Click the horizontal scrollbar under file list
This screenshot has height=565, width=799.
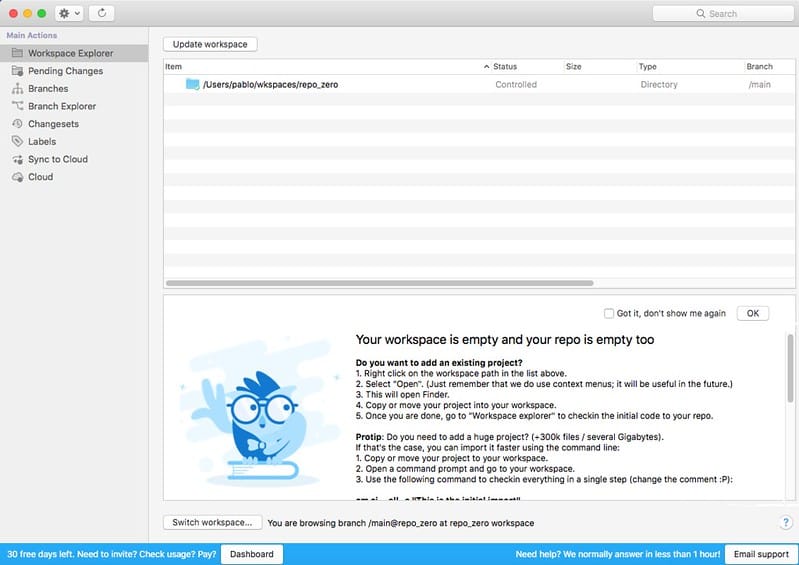coord(380,283)
